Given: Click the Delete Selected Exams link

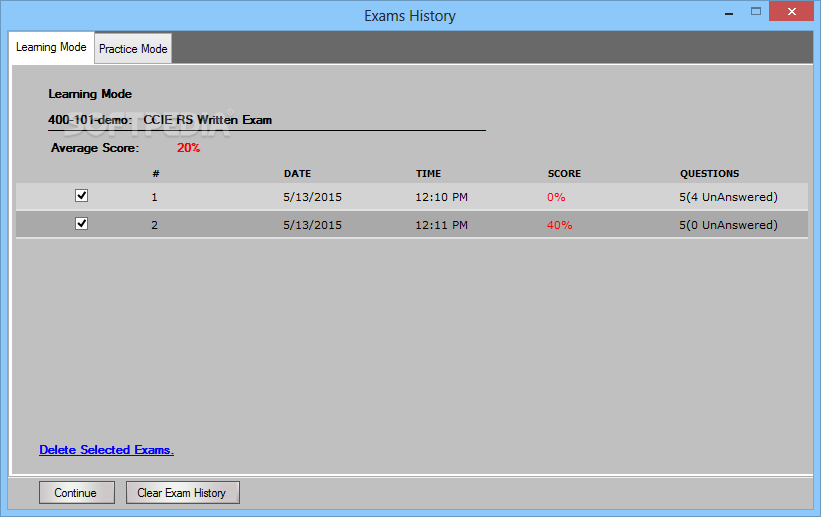Looking at the screenshot, I should 106,450.
